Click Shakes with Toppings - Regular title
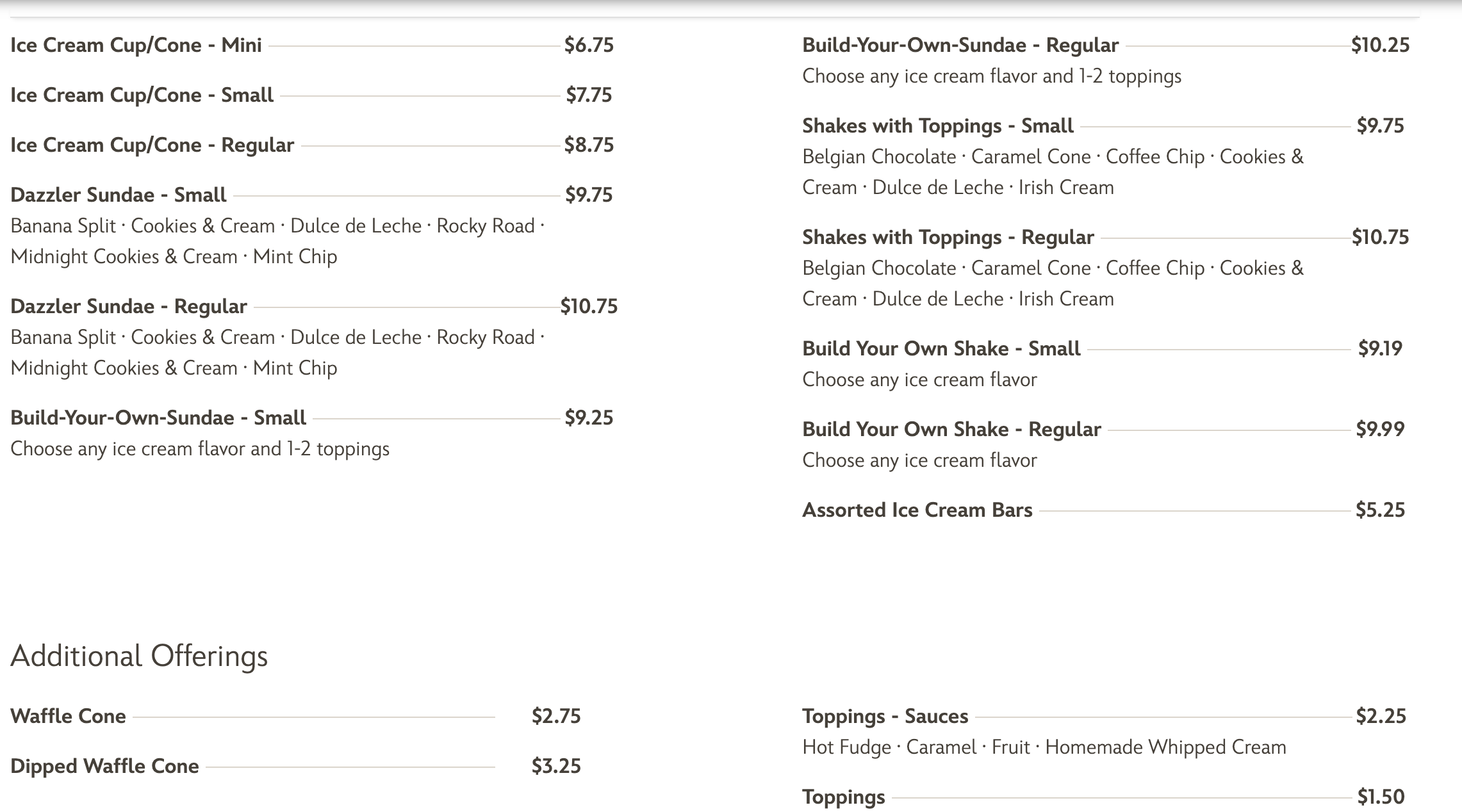1462x812 pixels. [948, 238]
